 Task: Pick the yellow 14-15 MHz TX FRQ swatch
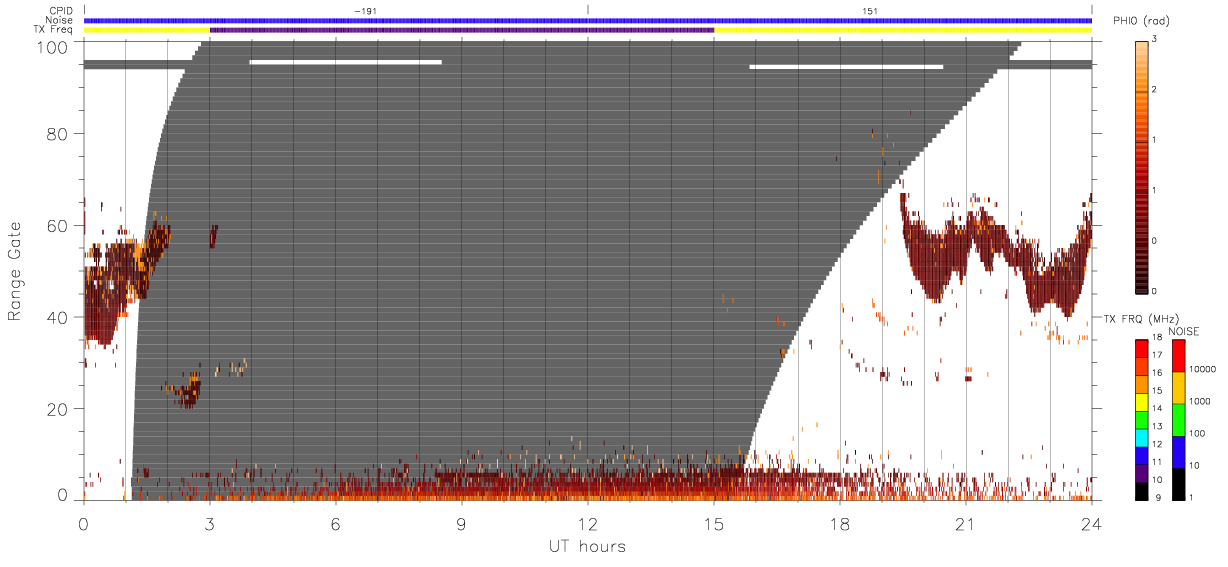(1142, 402)
